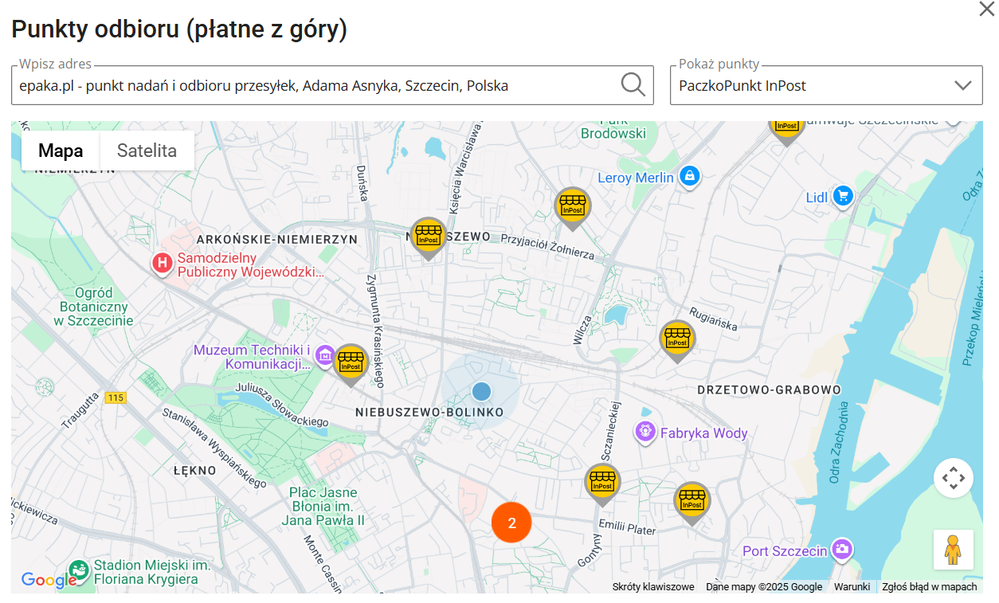This screenshot has width=999, height=603.
Task: Click the Muzeum Techniki museum pin
Action: 324,354
